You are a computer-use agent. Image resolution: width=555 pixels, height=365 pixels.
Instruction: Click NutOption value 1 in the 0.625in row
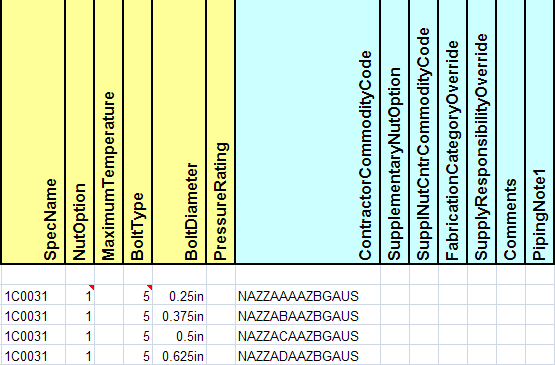click(x=80, y=355)
